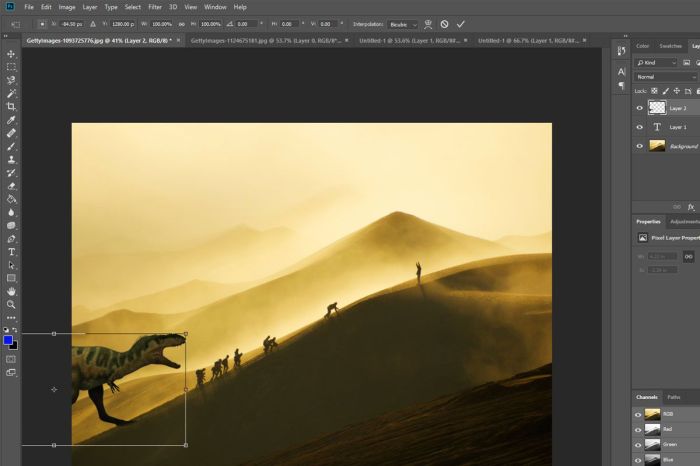Switch to the Paths tab

pyautogui.click(x=674, y=397)
